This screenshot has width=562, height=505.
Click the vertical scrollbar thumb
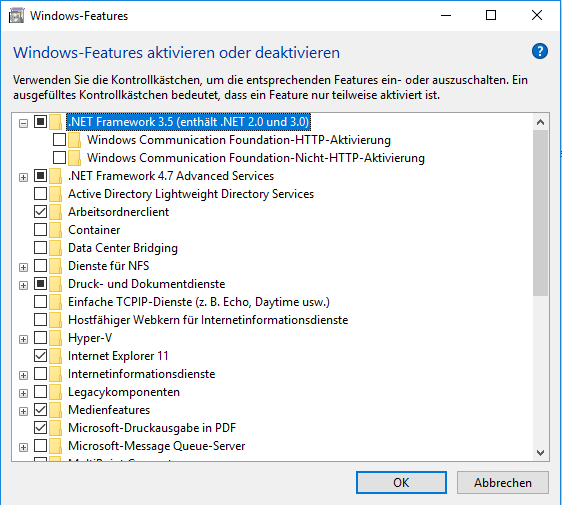[x=540, y=213]
